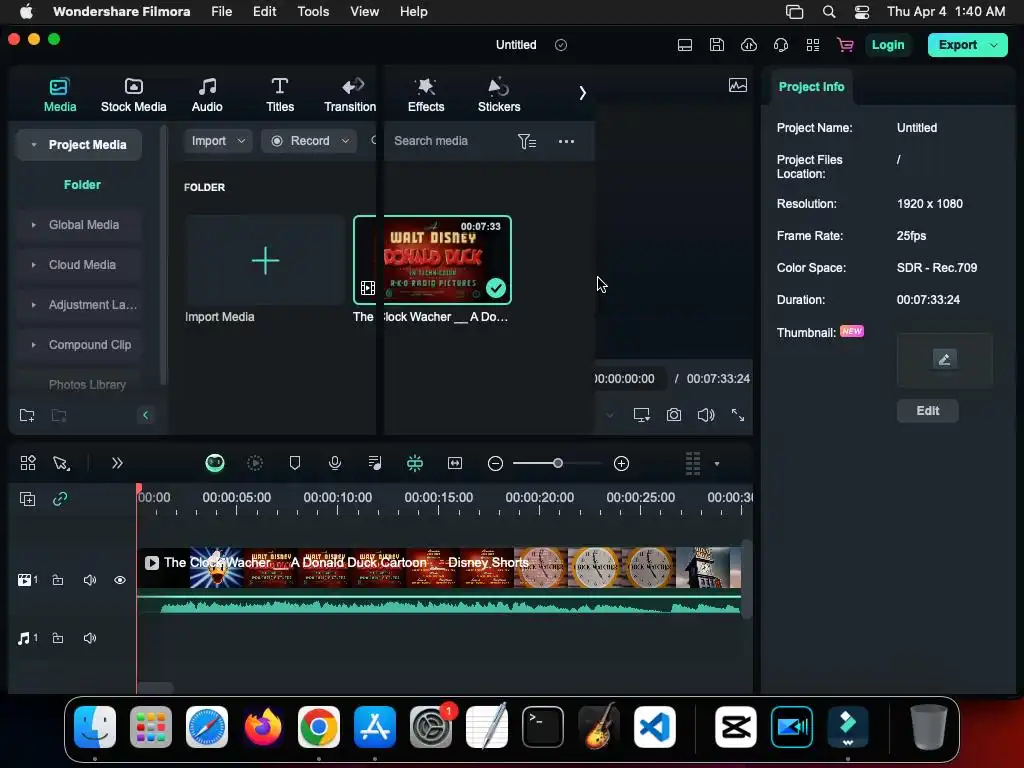Open the scopes waveform icon in preview
Image resolution: width=1024 pixels, height=768 pixels.
tap(738, 85)
